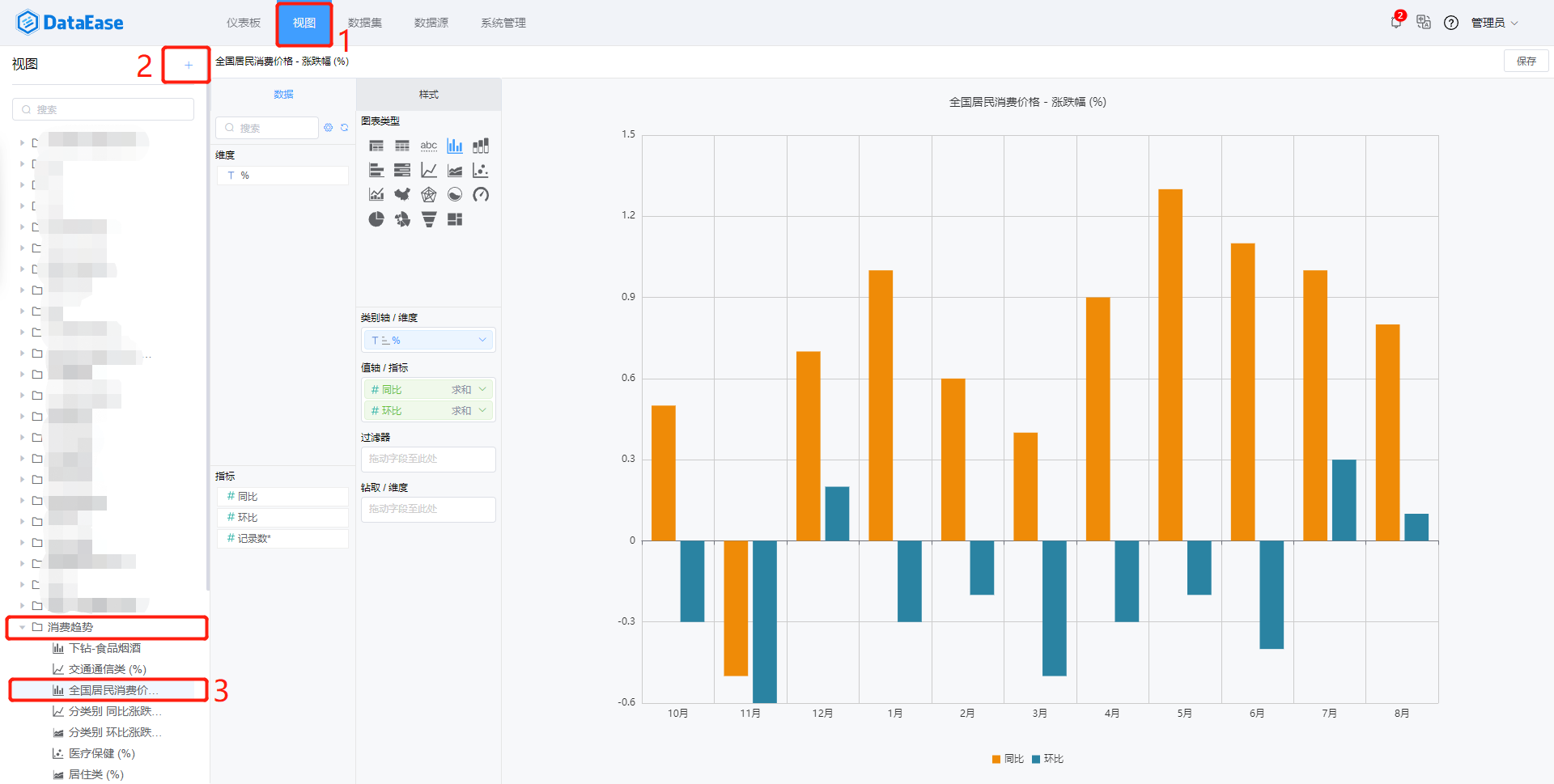Toggle the 环比 series in the legend

(1049, 759)
